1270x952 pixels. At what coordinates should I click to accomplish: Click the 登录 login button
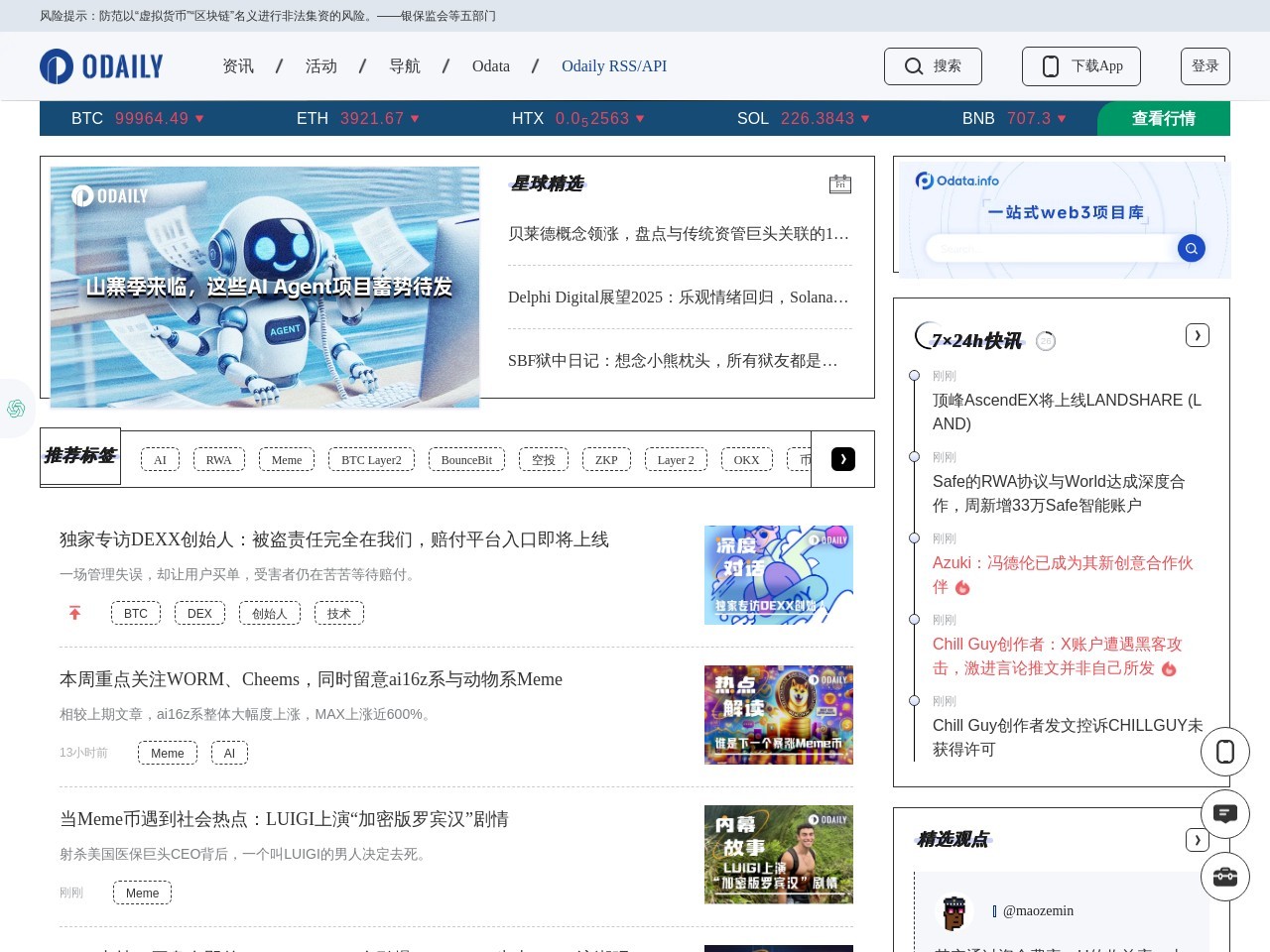click(x=1206, y=66)
